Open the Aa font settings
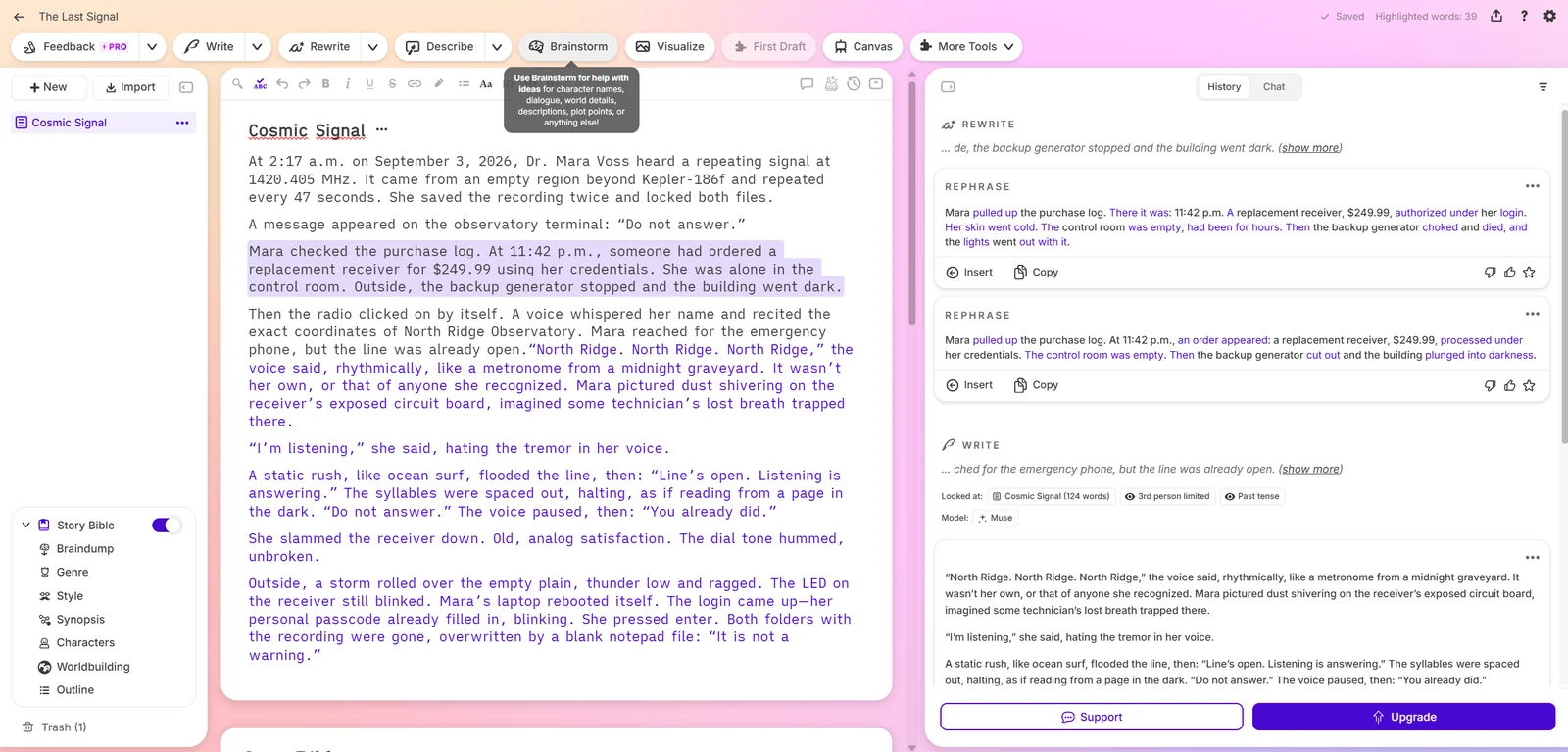 click(x=486, y=84)
